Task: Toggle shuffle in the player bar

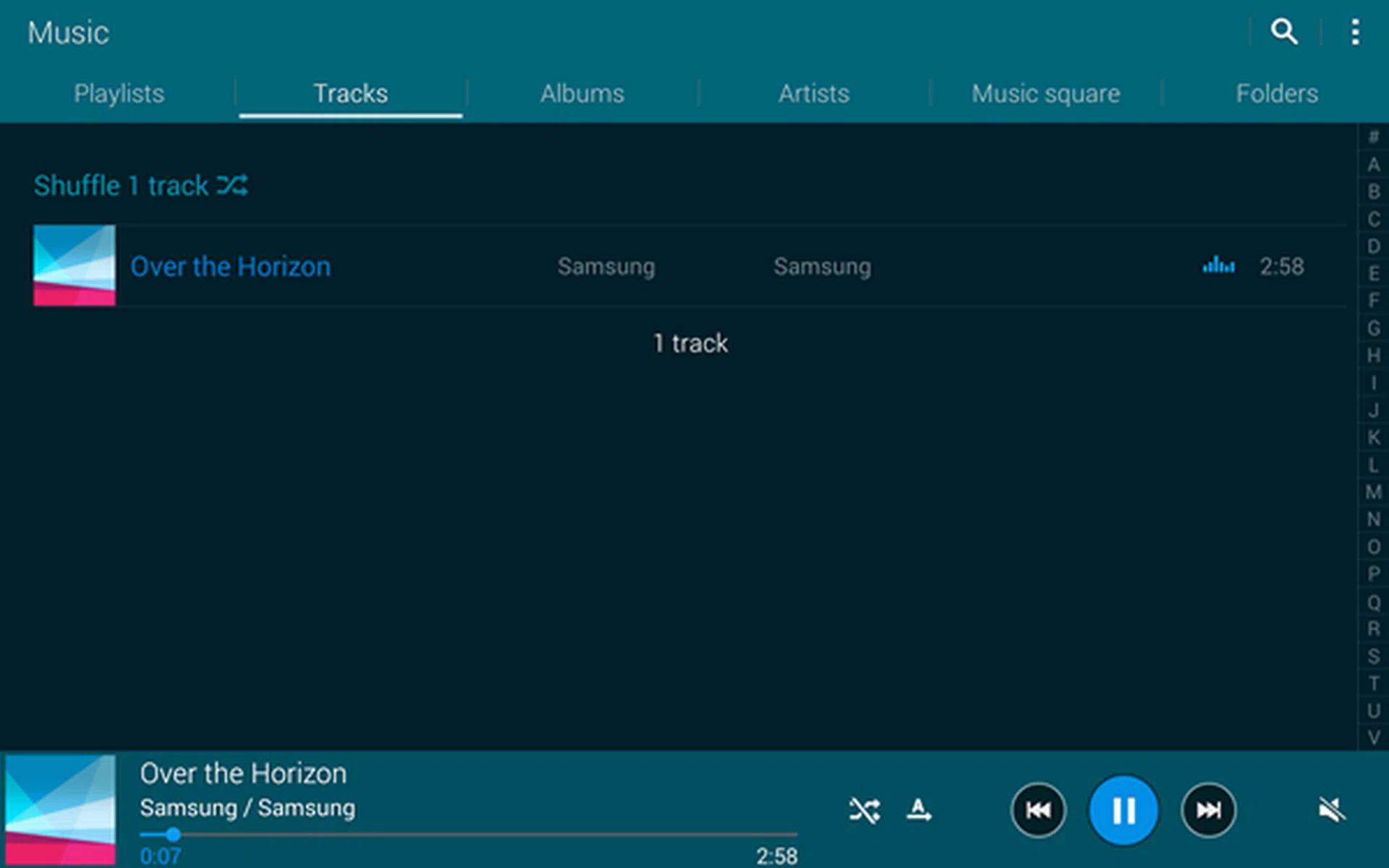Action: 865,810
